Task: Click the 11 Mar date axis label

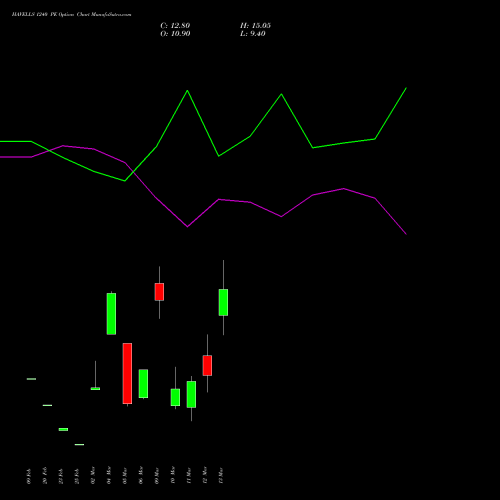Action: (189, 476)
